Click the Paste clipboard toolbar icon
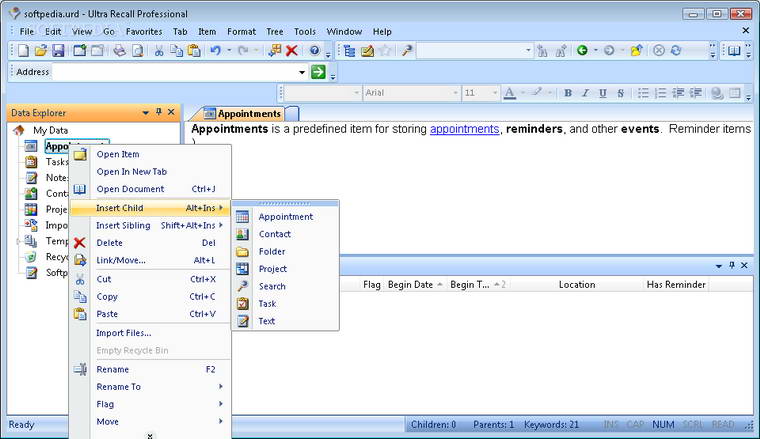Screen dimensions: 760x439 (194, 50)
